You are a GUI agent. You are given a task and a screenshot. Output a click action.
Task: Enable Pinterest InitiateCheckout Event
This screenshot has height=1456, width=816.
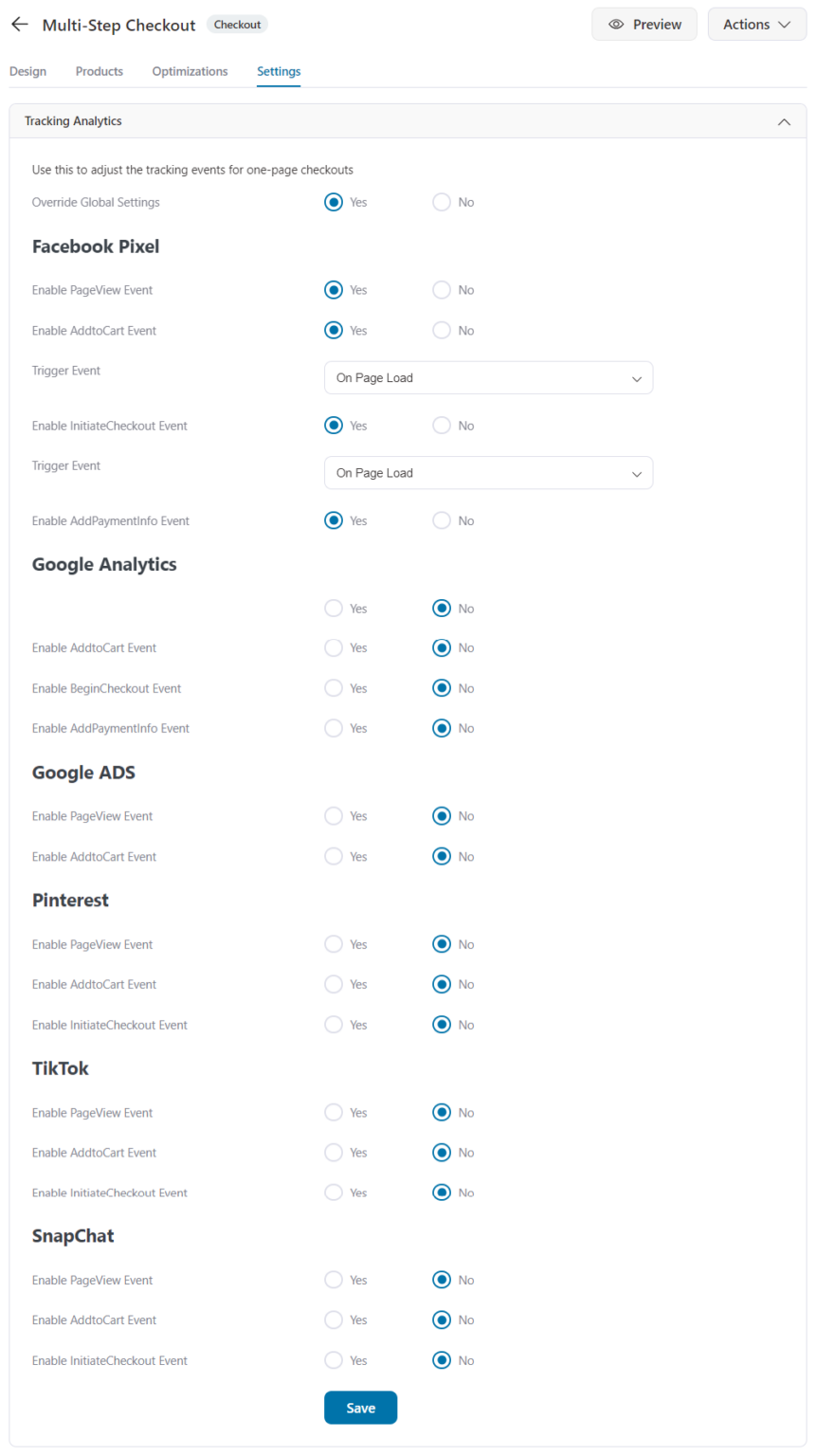334,1025
